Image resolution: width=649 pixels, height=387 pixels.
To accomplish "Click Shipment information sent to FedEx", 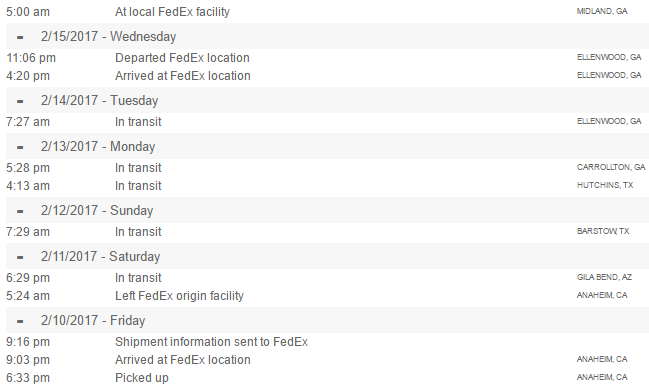I will pos(212,341).
